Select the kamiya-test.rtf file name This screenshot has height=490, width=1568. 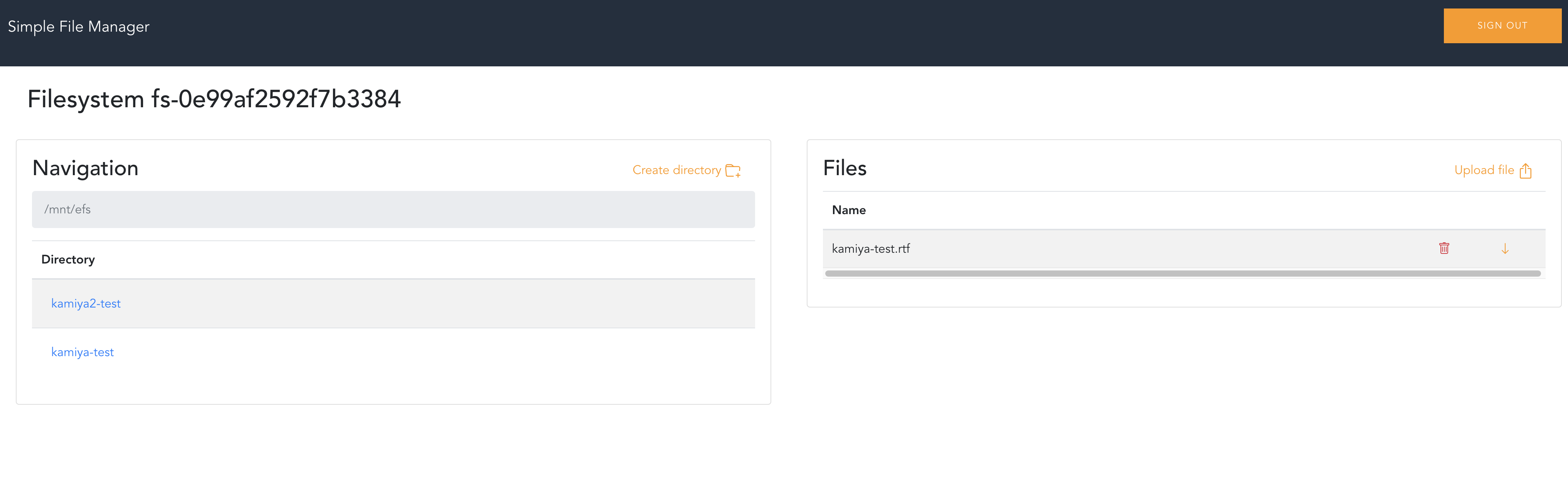871,248
